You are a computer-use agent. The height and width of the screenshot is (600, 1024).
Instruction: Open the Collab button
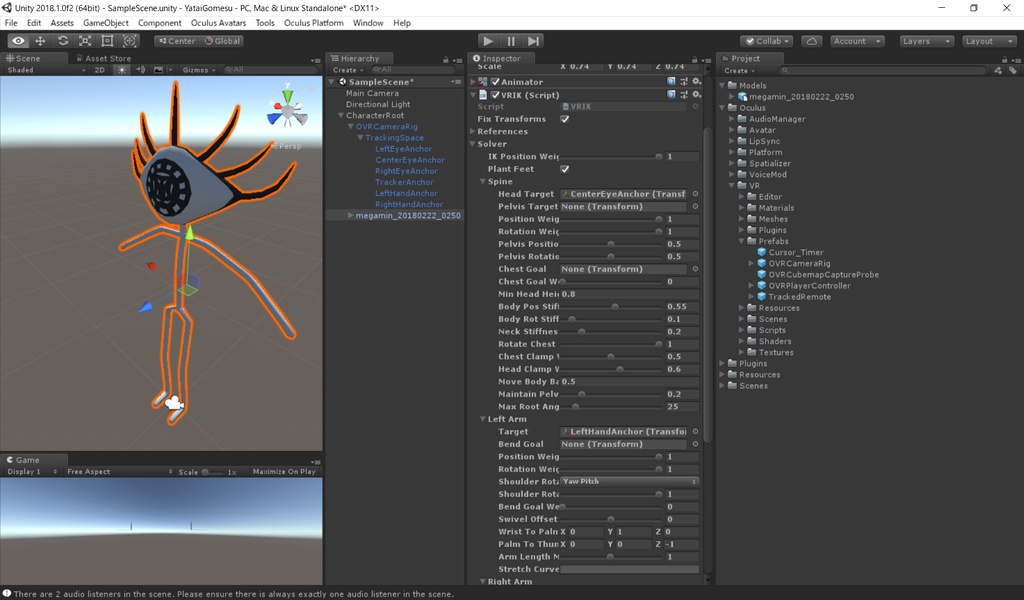click(x=767, y=41)
